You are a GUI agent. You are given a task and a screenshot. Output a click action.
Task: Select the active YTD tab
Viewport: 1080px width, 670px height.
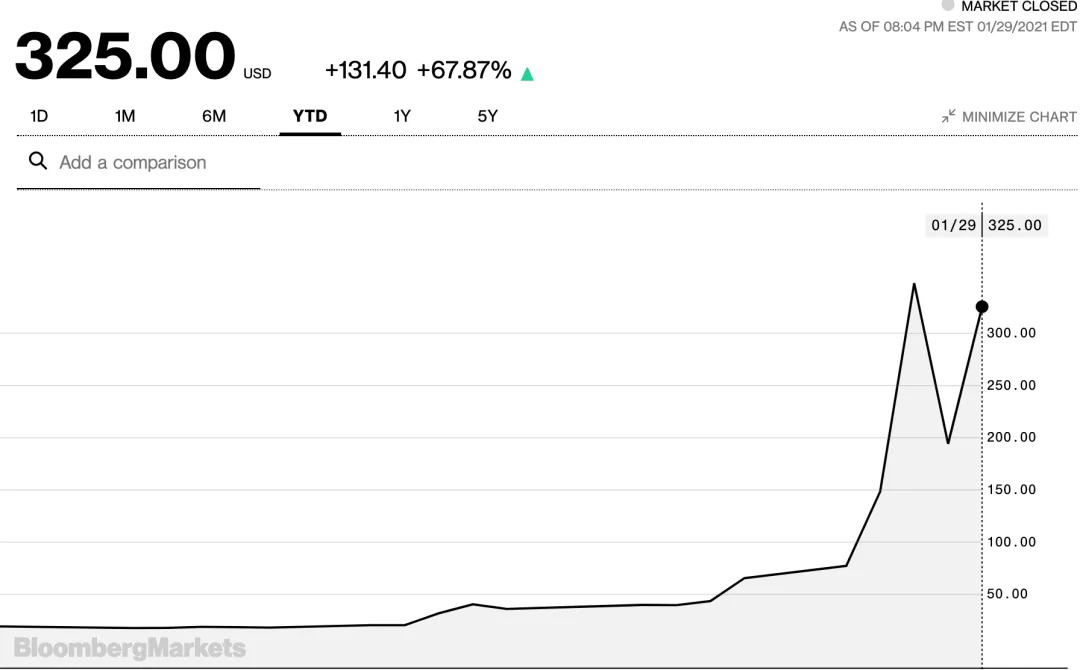coord(310,116)
